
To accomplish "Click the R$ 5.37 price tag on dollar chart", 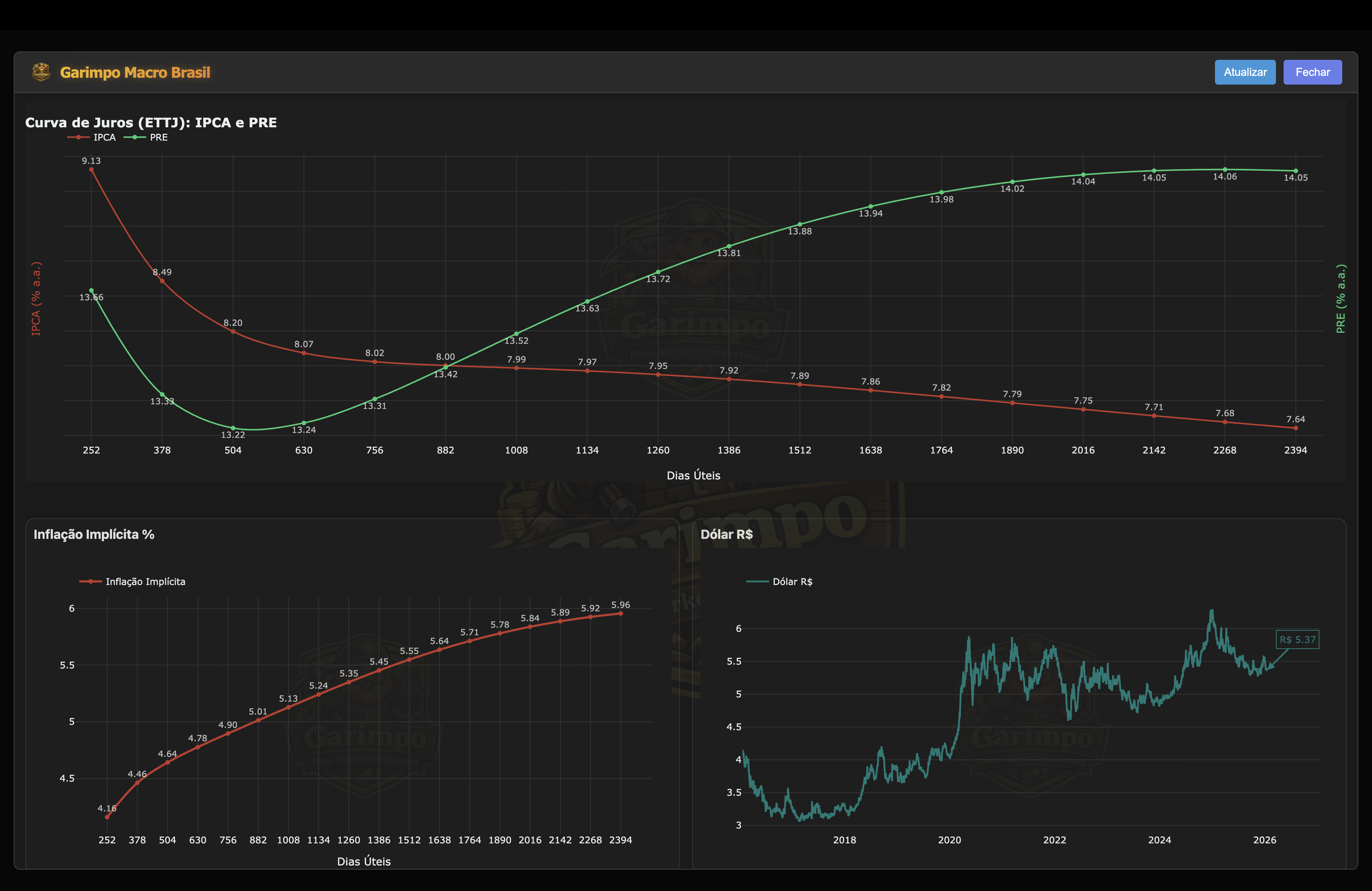I will (1297, 640).
